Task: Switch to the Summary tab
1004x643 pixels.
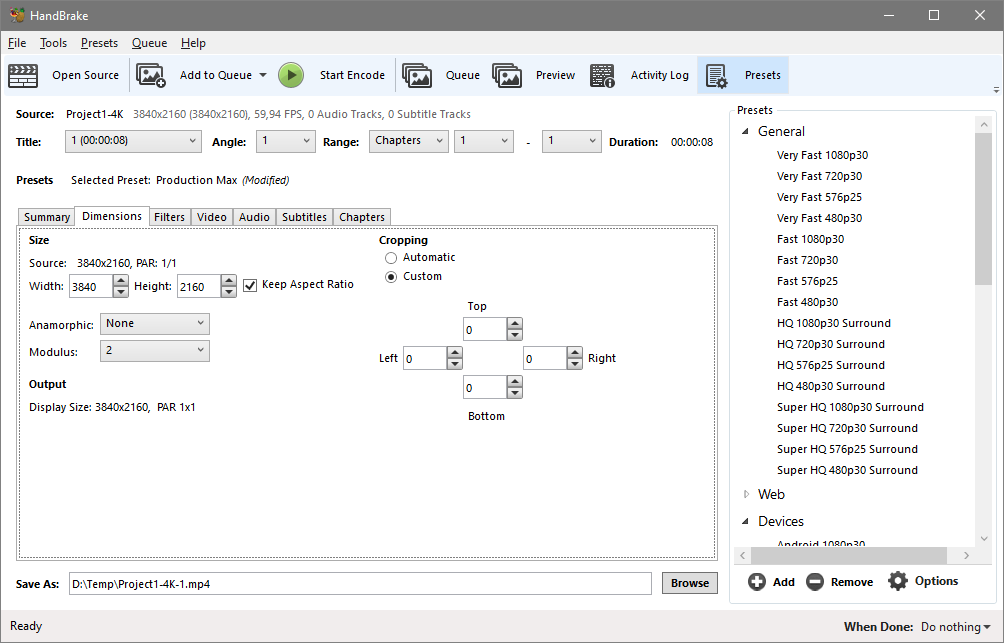Action: (x=47, y=217)
